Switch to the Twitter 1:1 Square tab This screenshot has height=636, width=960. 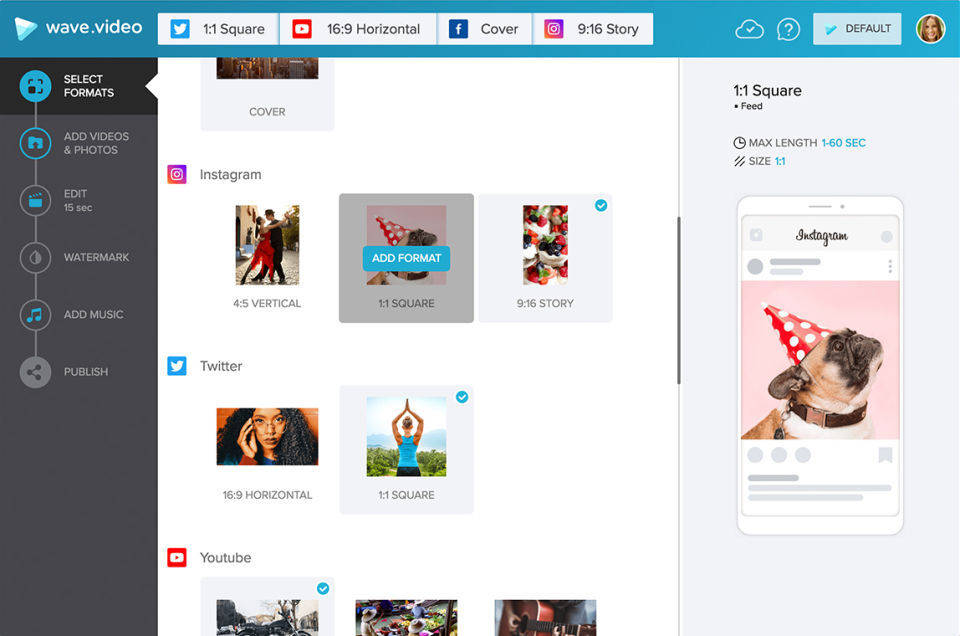pos(217,29)
